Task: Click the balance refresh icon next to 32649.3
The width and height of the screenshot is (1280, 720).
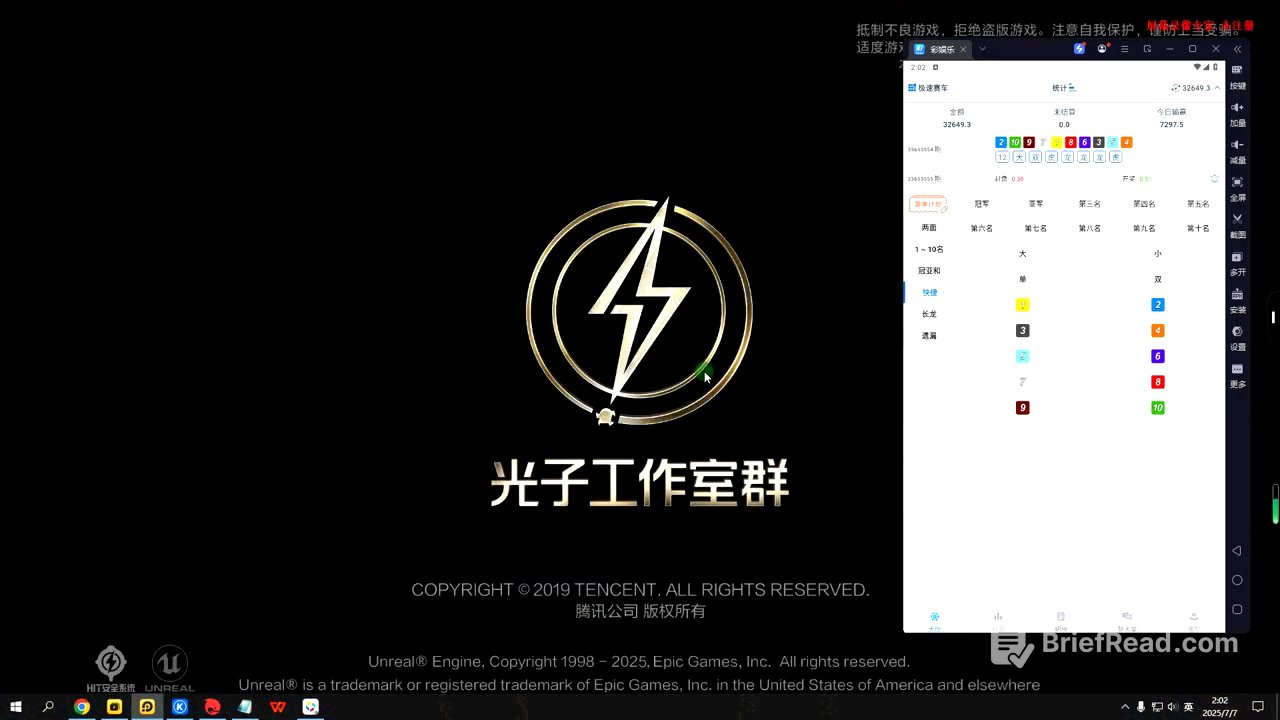Action: [x=1176, y=88]
